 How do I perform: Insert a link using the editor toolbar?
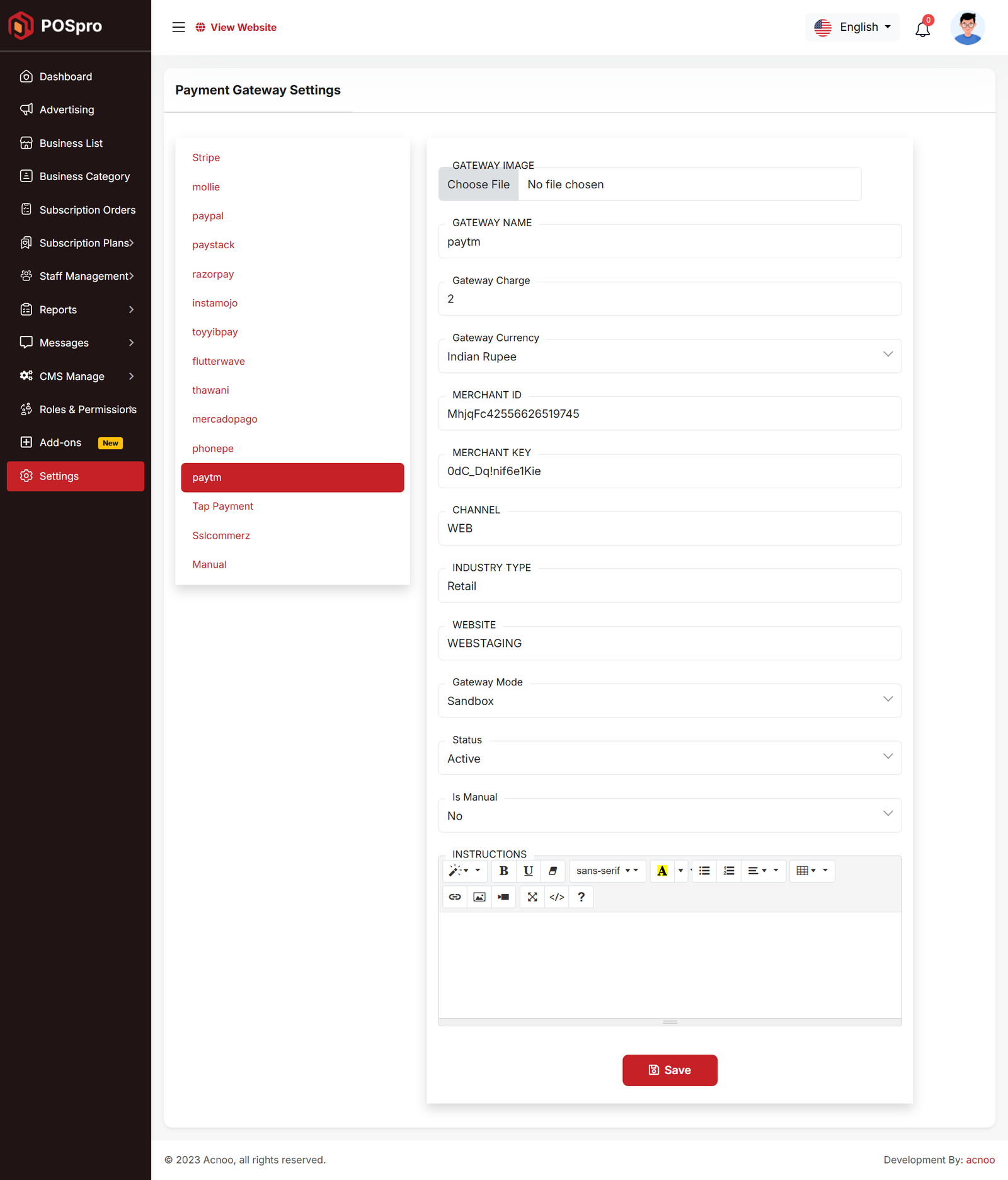click(455, 896)
